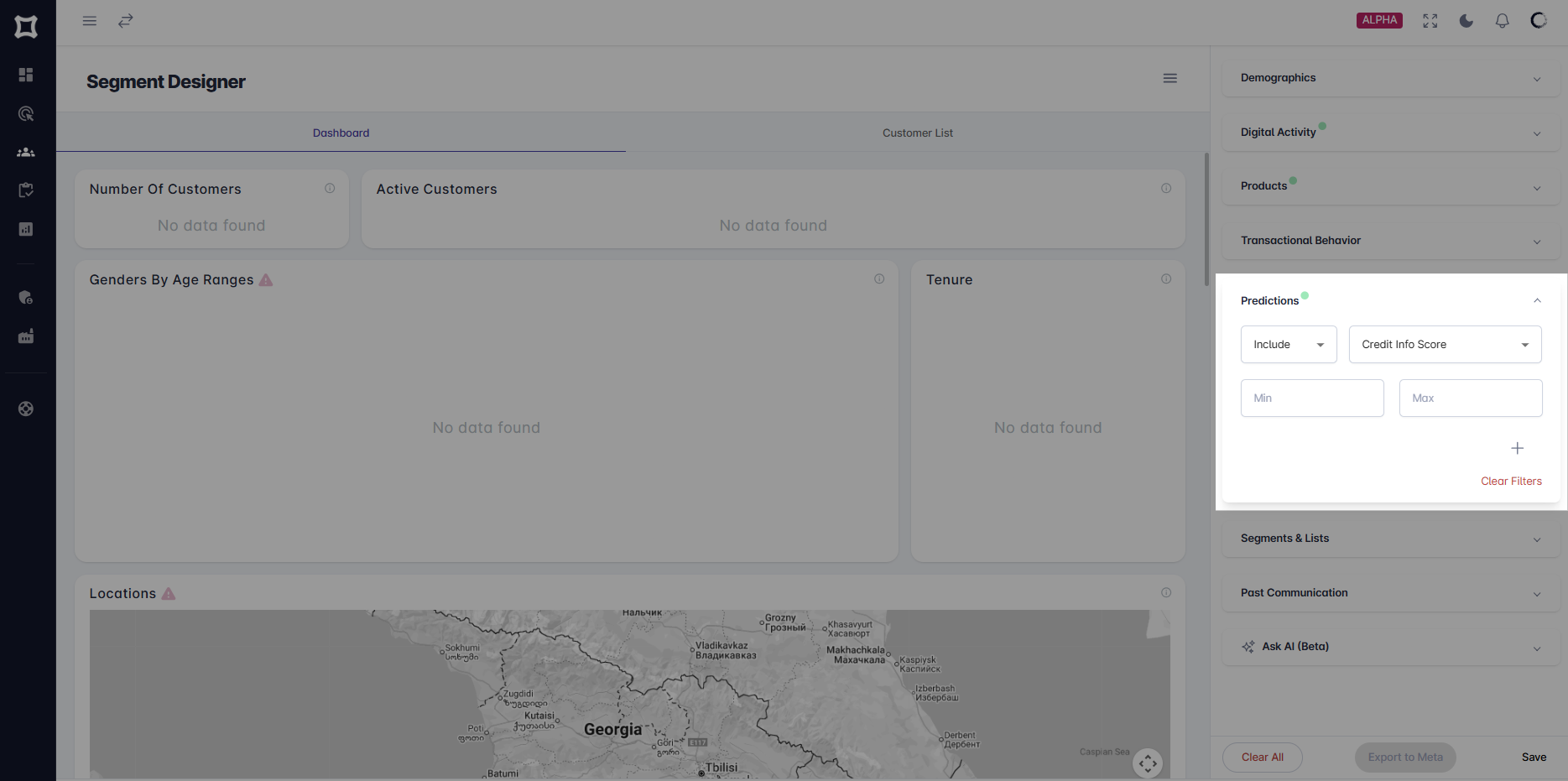The image size is (1568, 781).
Task: Select the Dashboard tab
Action: coord(341,132)
